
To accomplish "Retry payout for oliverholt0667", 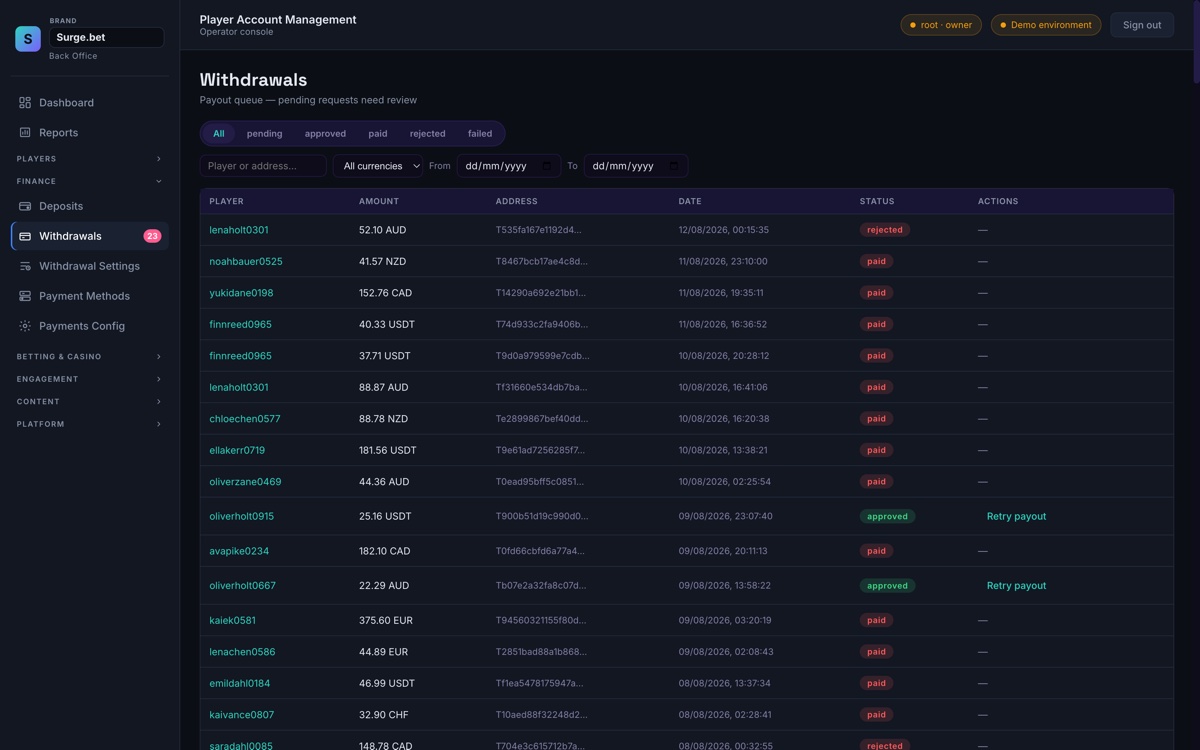I will 1016,586.
